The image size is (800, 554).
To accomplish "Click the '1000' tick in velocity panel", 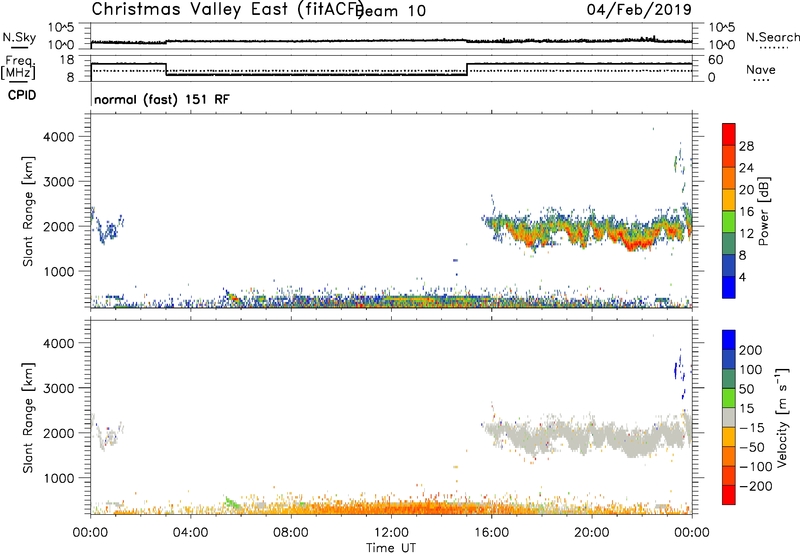I will pyautogui.click(x=58, y=478).
